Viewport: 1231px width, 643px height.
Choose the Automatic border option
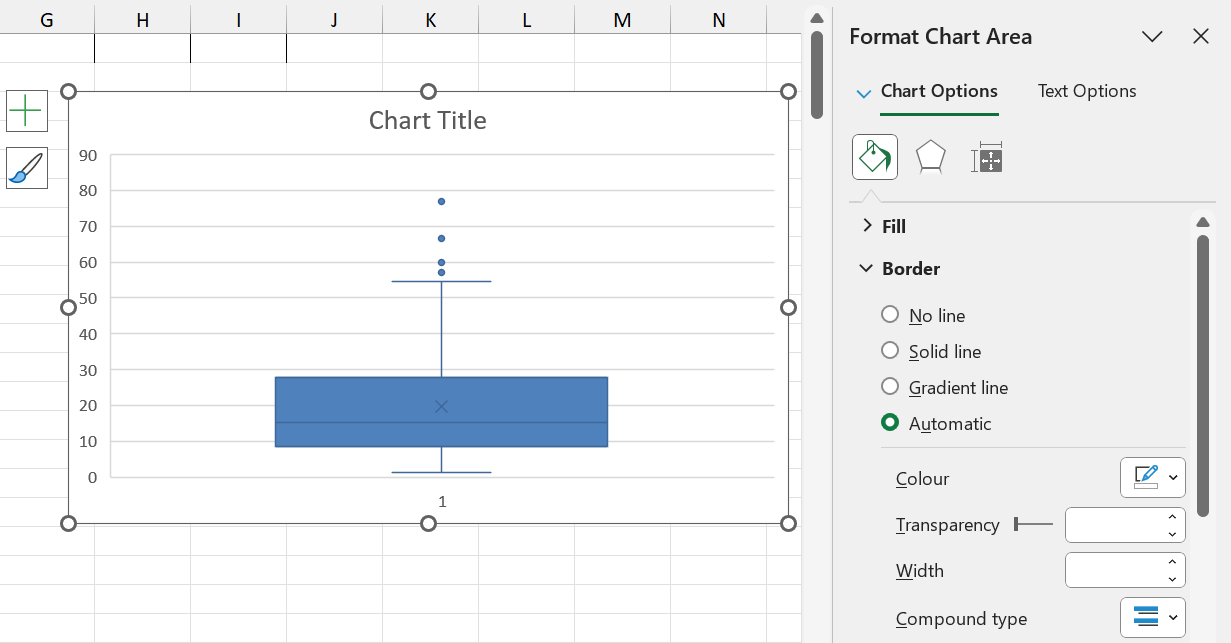pyautogui.click(x=890, y=423)
